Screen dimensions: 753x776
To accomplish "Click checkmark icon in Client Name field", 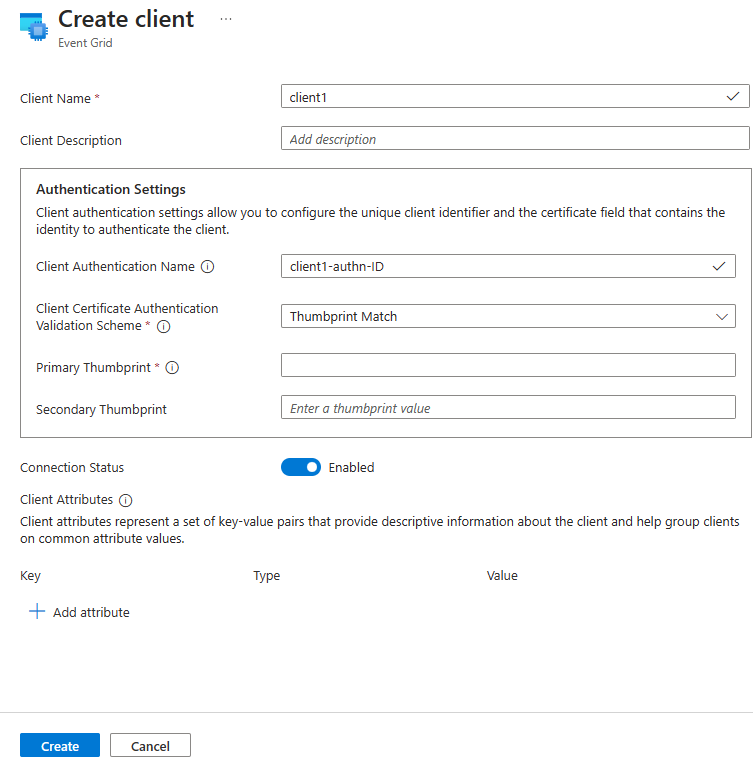I will (x=733, y=97).
